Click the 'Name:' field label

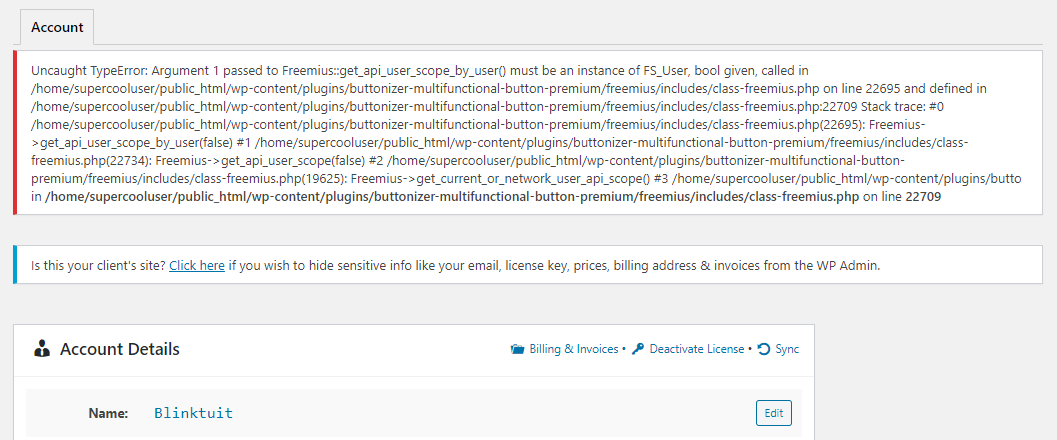[109, 414]
